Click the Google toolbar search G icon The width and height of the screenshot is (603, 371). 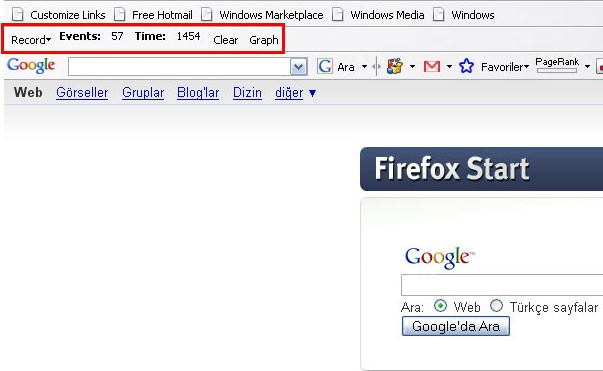(x=325, y=67)
